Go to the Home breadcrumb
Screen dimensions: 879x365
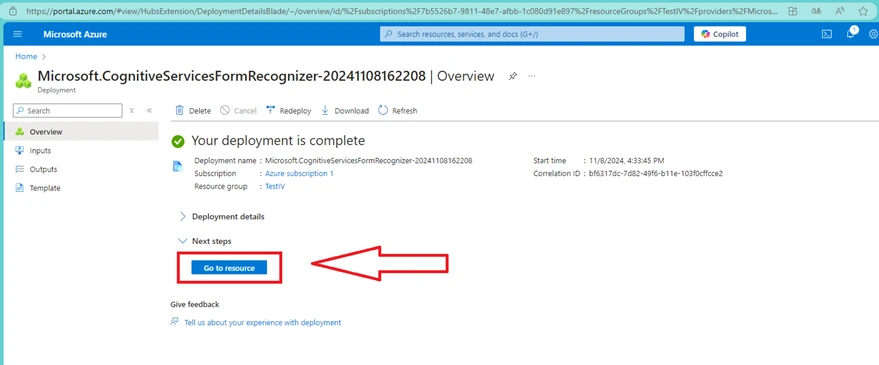click(x=26, y=56)
